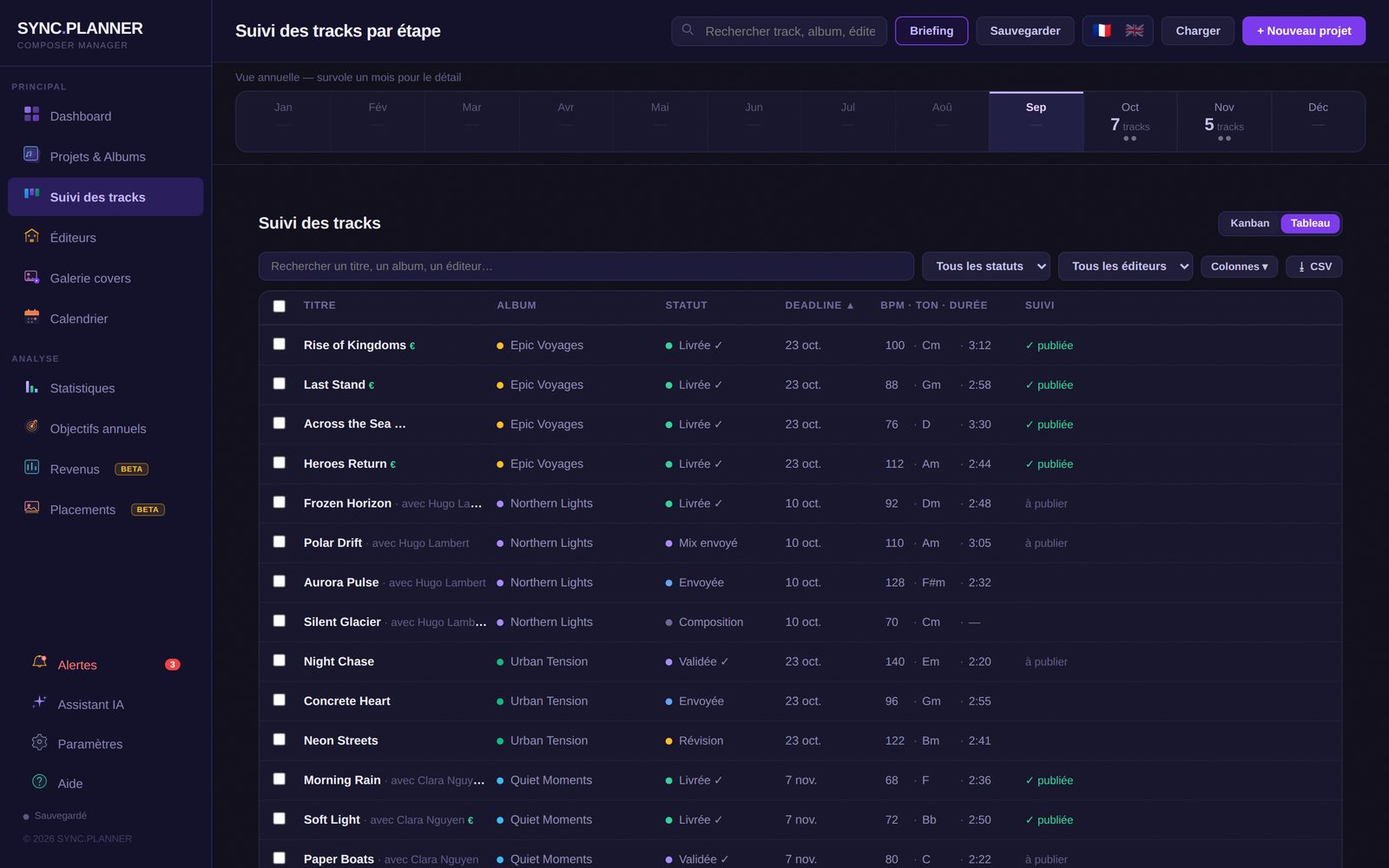Click the Projets & Albums music icon
The width and height of the screenshot is (1389, 868).
click(x=31, y=155)
